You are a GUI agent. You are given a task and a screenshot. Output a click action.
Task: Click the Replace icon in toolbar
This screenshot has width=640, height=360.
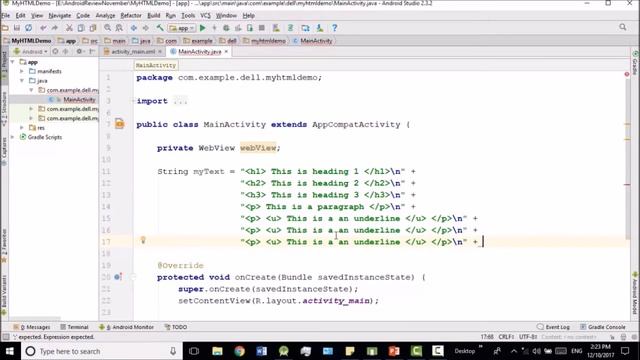click(119, 28)
